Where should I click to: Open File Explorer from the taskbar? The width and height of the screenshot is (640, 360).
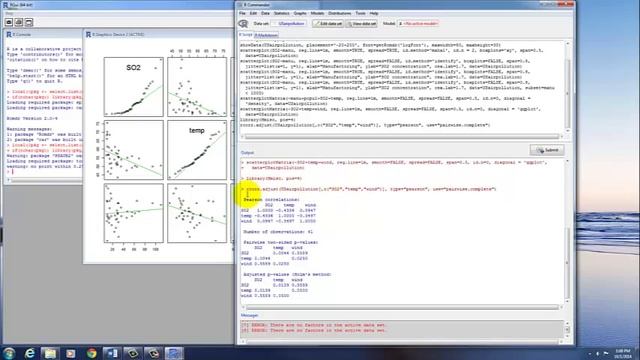tap(50, 353)
